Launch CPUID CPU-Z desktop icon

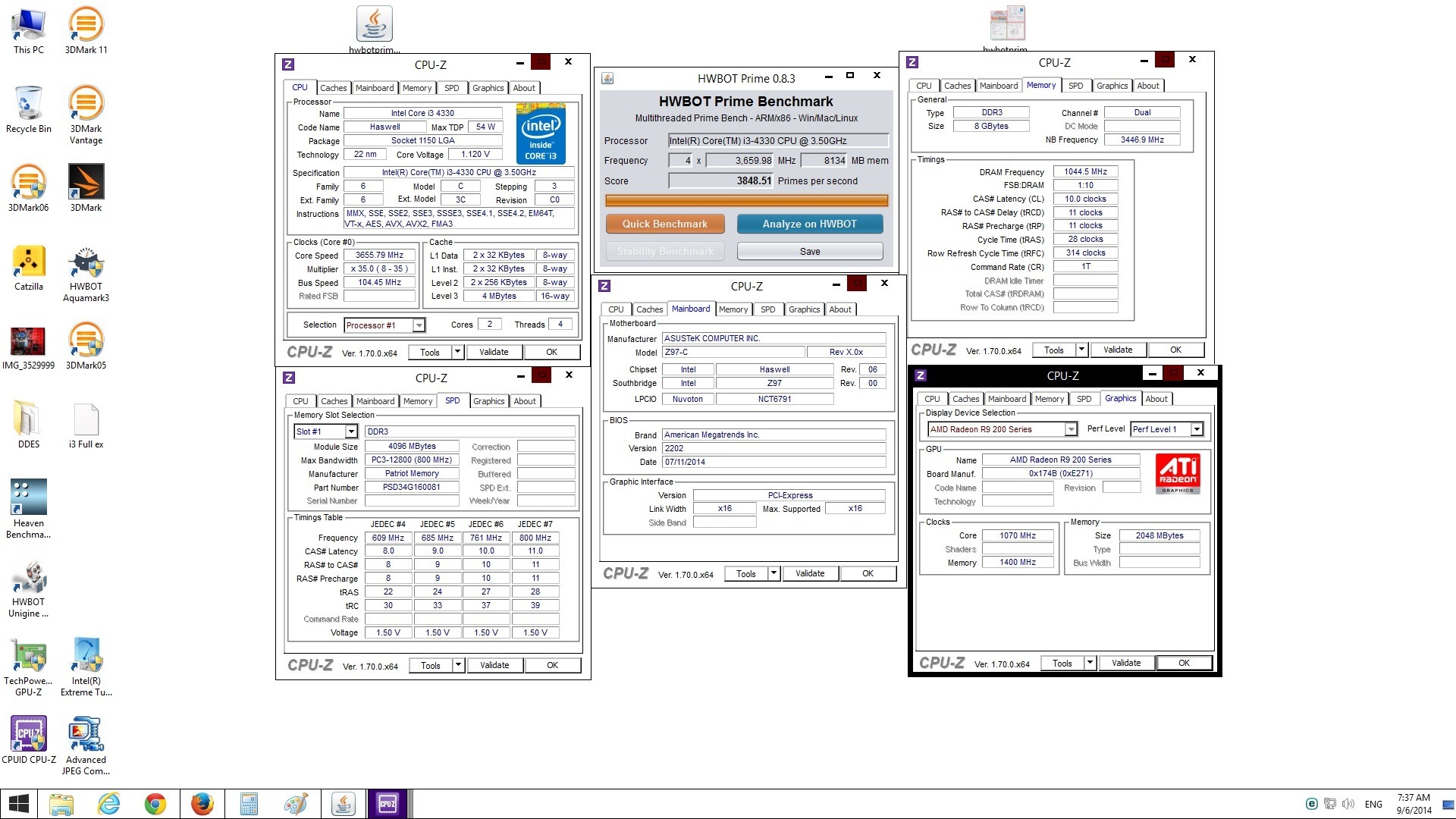(28, 740)
